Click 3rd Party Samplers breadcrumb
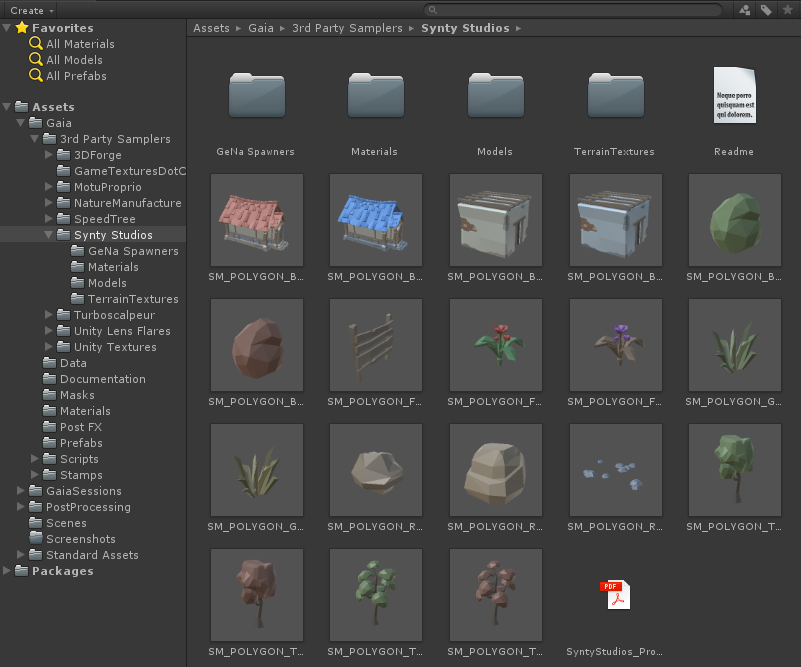The height and width of the screenshot is (667, 801). click(x=347, y=28)
